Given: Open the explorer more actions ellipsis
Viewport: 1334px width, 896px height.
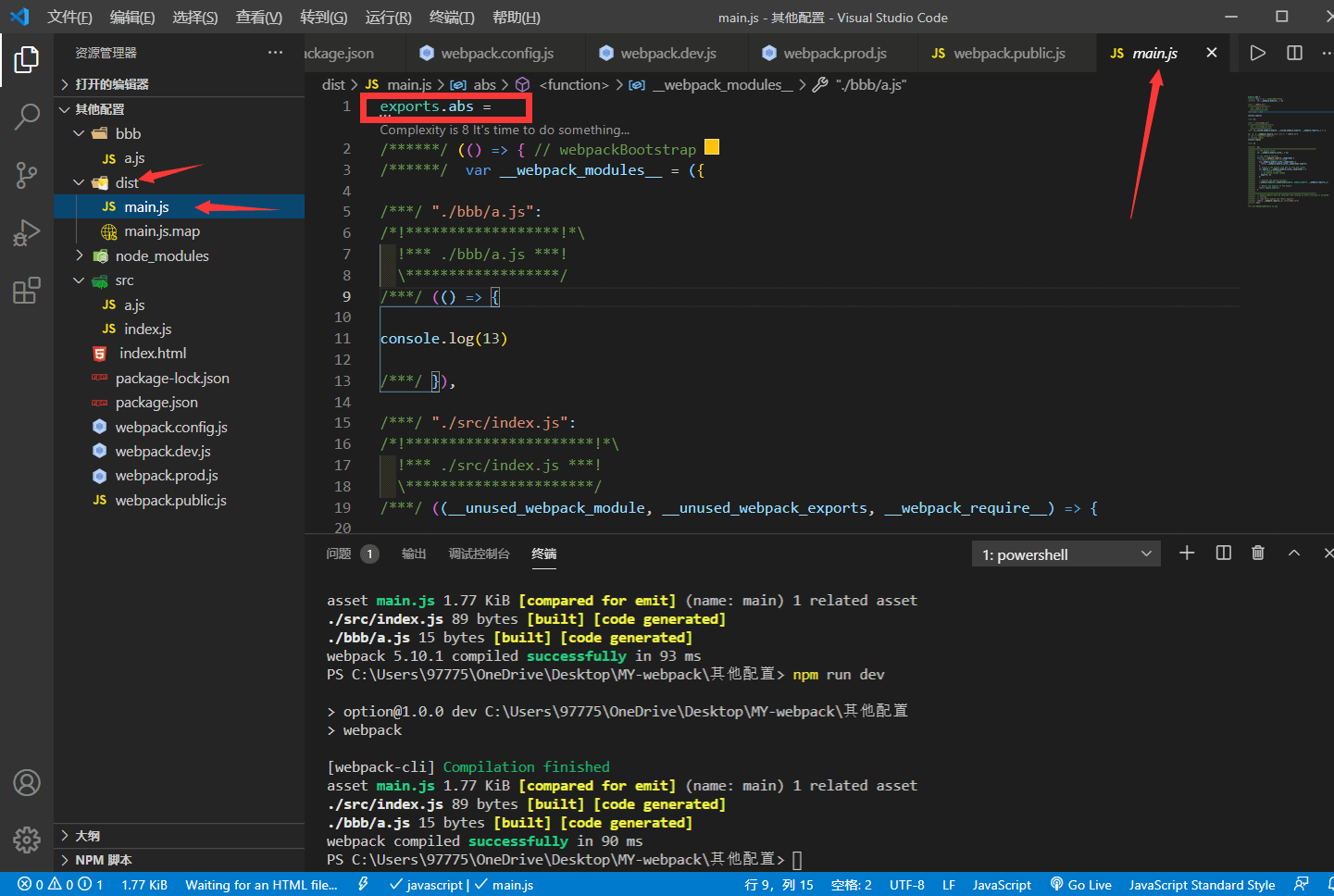Looking at the screenshot, I should pyautogui.click(x=275, y=53).
